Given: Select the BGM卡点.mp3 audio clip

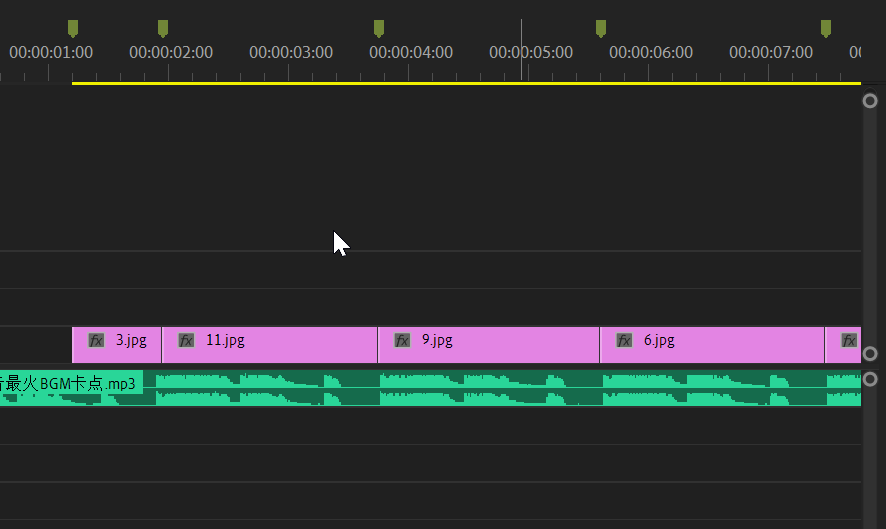Looking at the screenshot, I should pyautogui.click(x=431, y=388).
